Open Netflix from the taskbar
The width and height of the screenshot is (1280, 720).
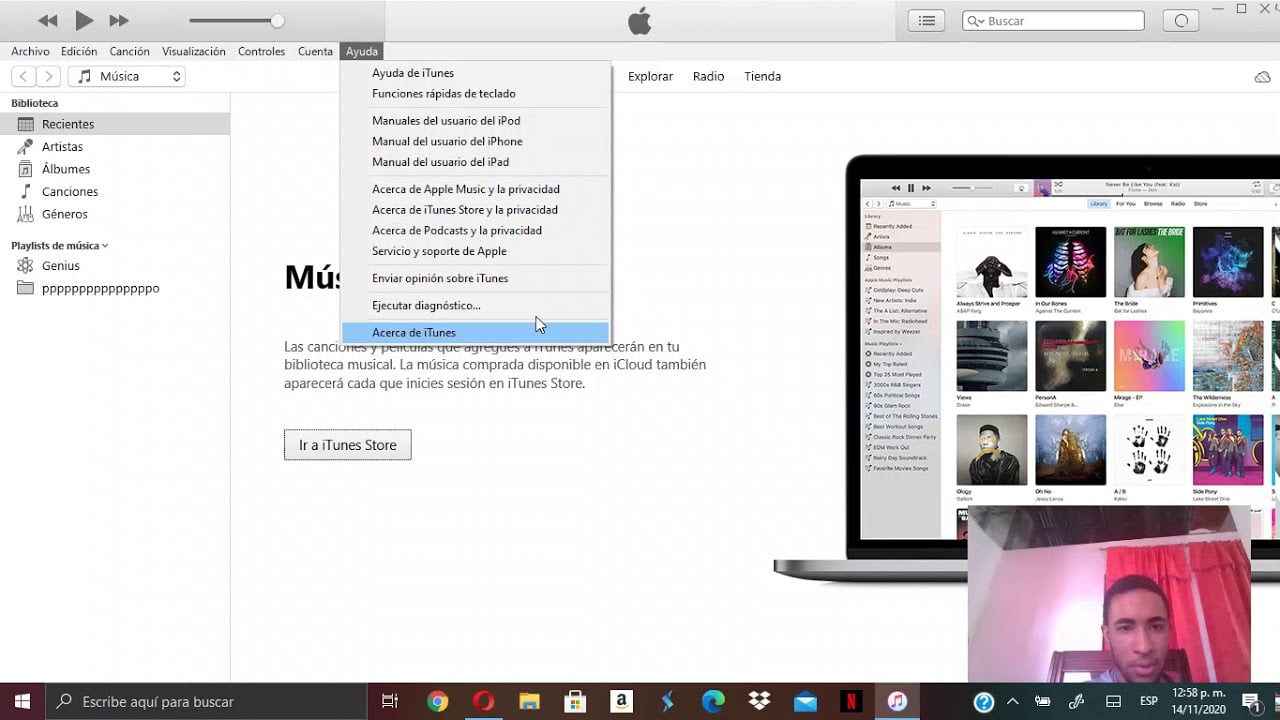(x=851, y=701)
